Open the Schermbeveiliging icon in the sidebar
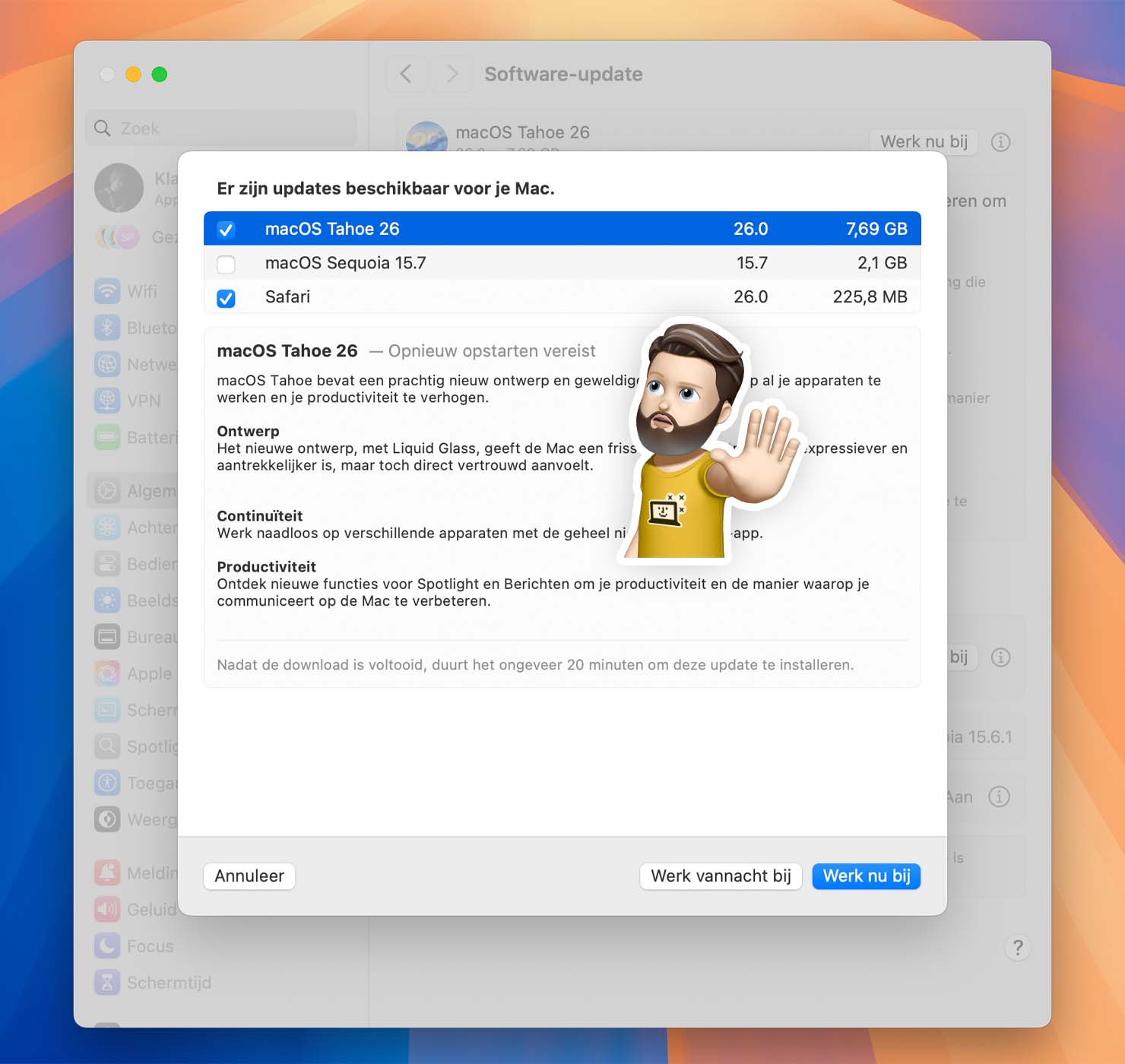Image resolution: width=1125 pixels, height=1064 pixels. coord(107,710)
